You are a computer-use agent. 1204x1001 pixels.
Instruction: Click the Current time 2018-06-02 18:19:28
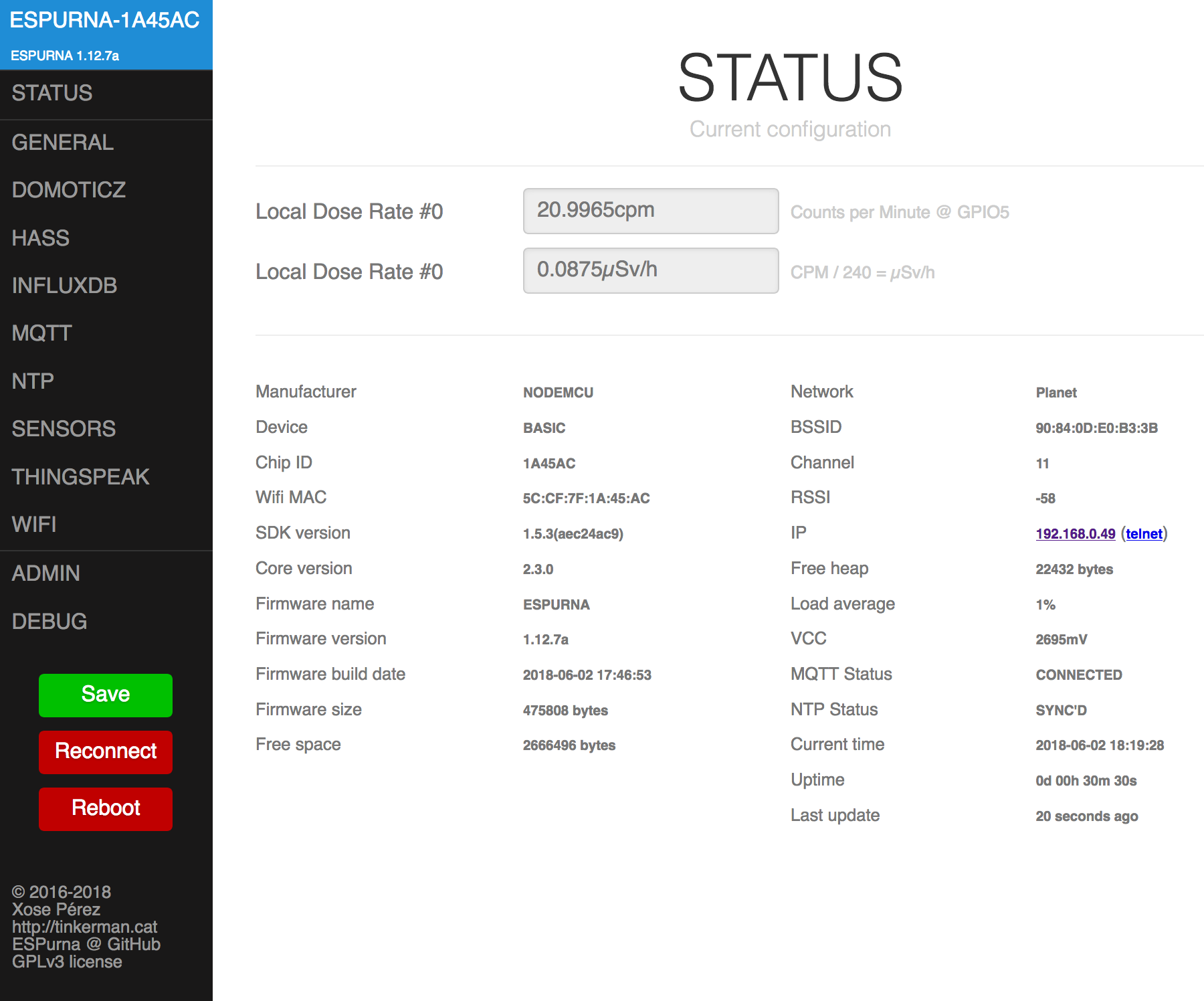tap(1100, 745)
